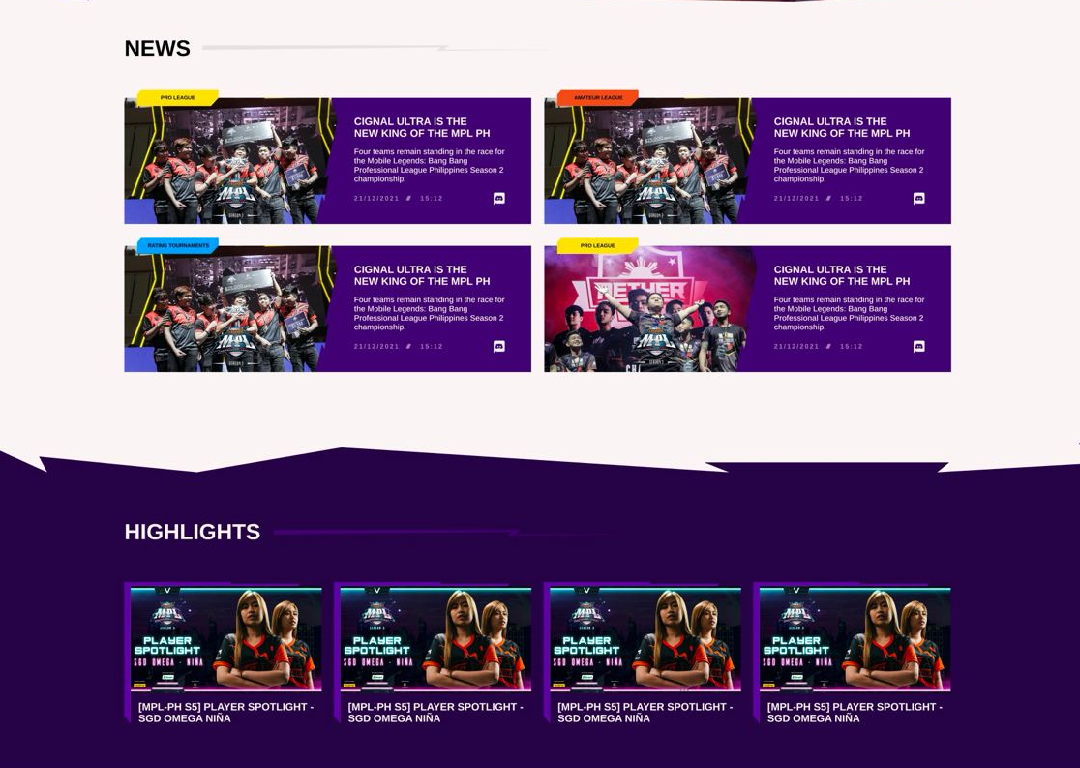Open the first highlight's SGD Omega Niña title
Viewport: 1080px width, 768px height.
click(x=225, y=712)
